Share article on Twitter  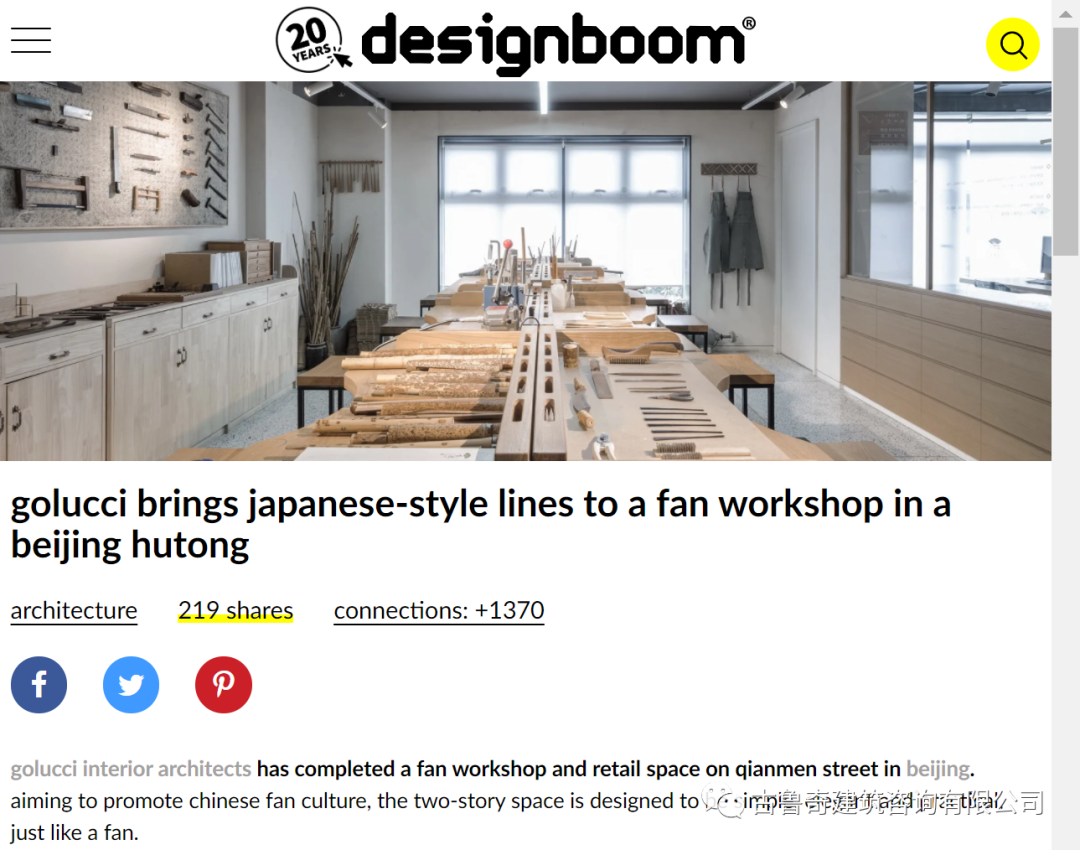pos(131,685)
